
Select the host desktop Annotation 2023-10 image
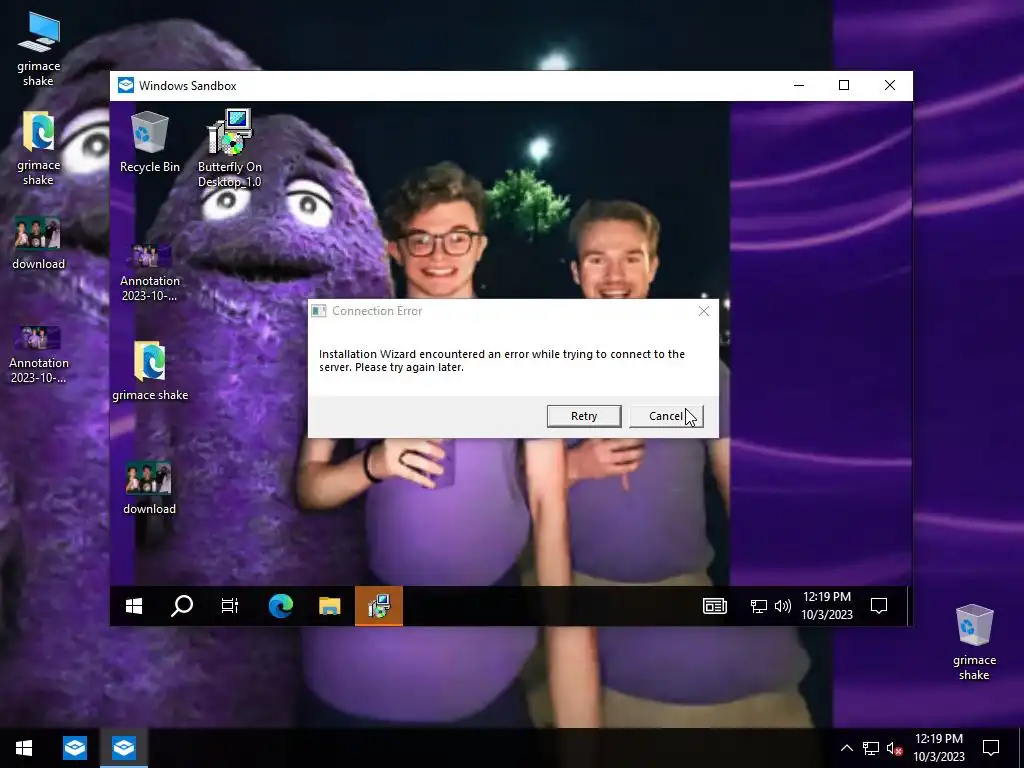click(39, 355)
